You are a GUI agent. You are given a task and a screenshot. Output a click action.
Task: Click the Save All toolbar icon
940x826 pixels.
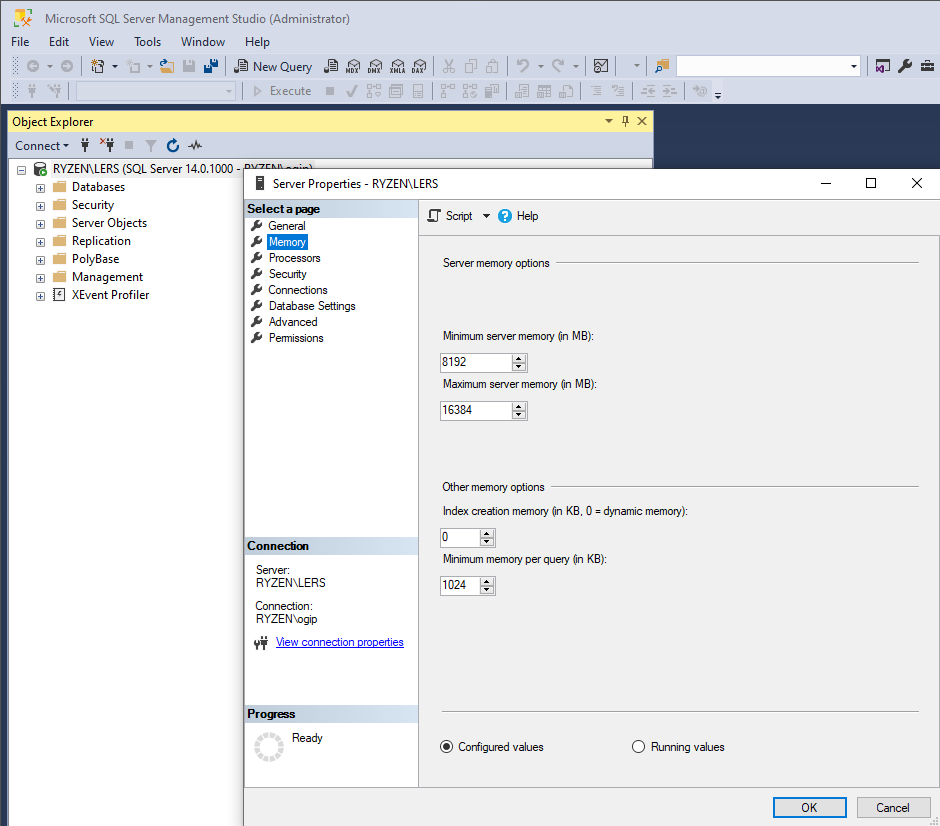coord(211,66)
